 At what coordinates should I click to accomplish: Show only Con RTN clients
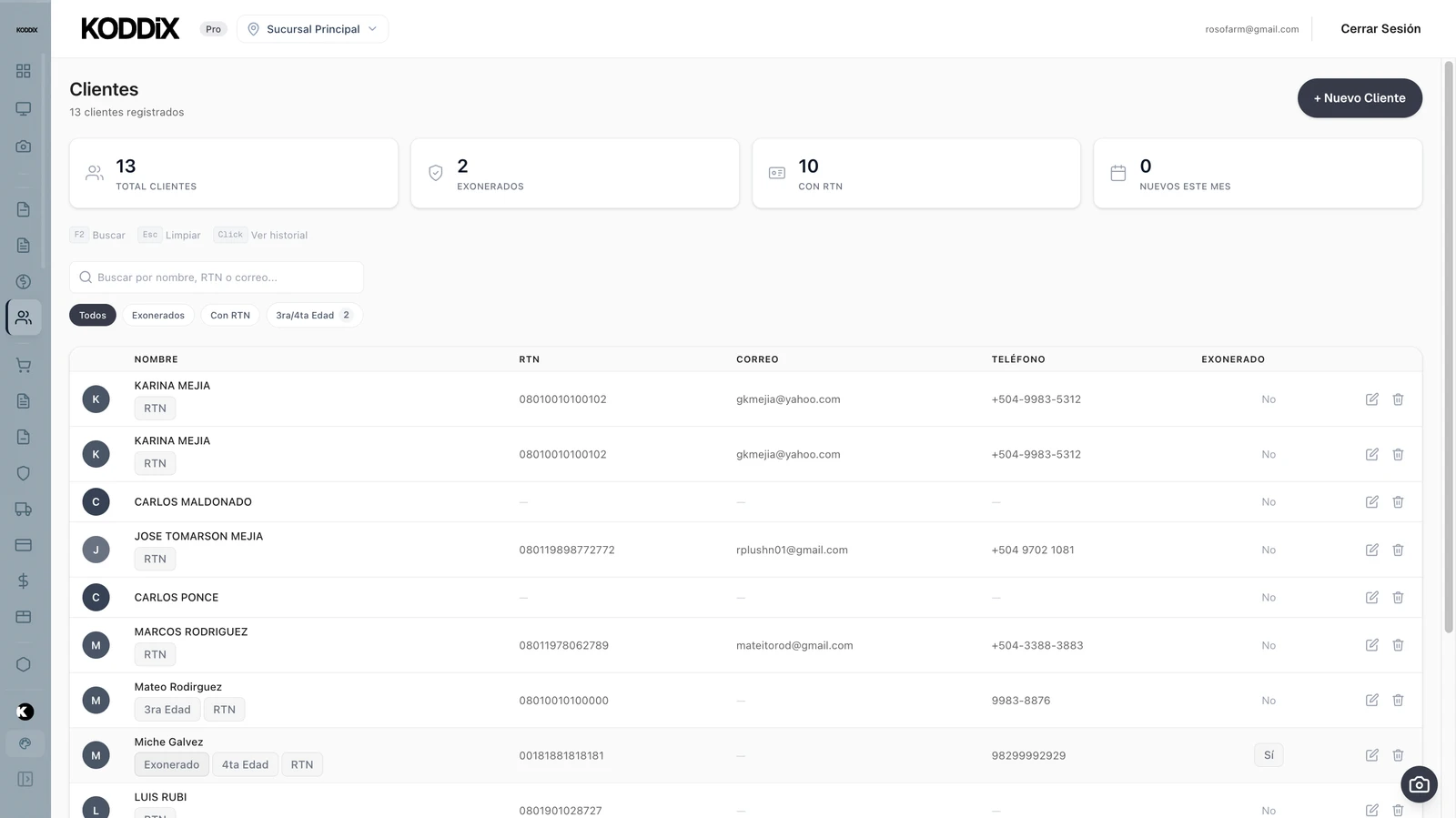coord(229,316)
